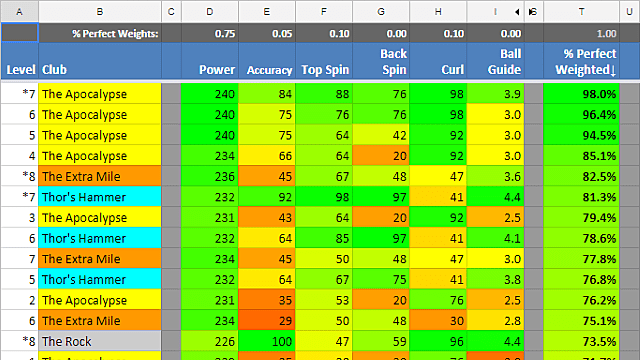Click the % Perfect Weights label cell
Viewport: 640px width, 360px height.
tap(100, 33)
